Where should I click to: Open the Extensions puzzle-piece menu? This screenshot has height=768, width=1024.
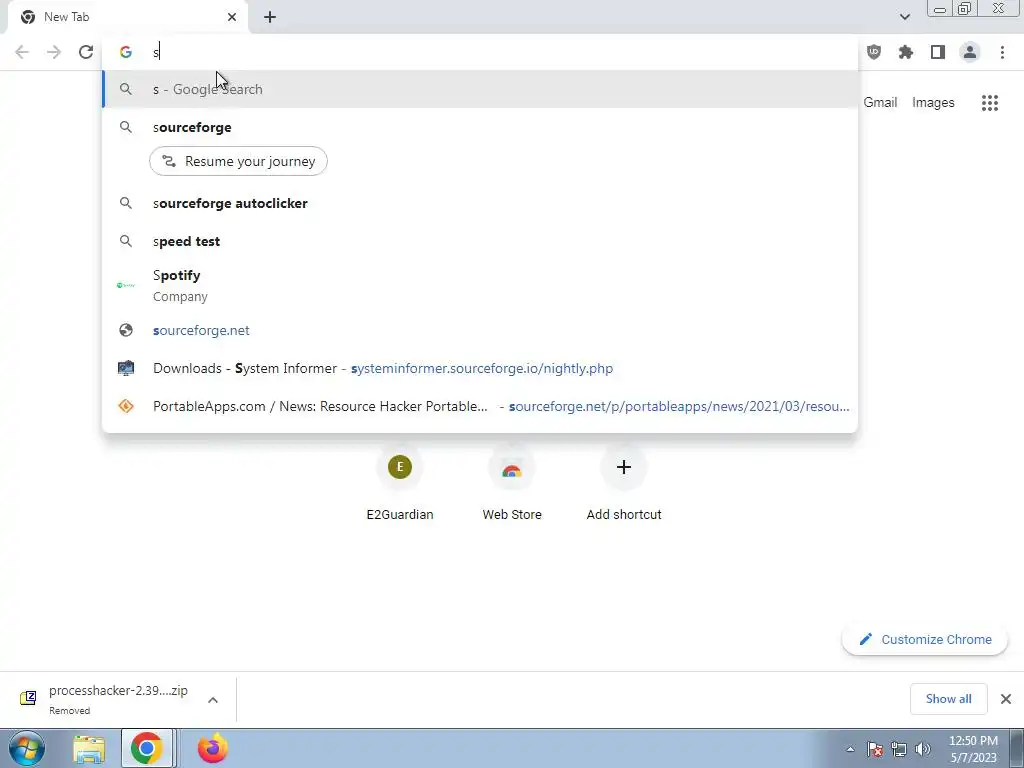pos(906,52)
